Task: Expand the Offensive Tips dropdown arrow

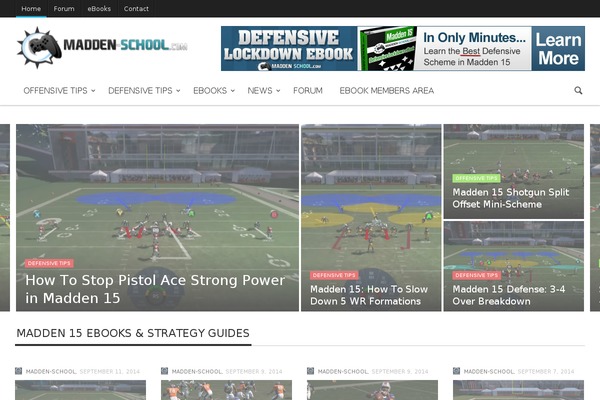Action: click(93, 91)
